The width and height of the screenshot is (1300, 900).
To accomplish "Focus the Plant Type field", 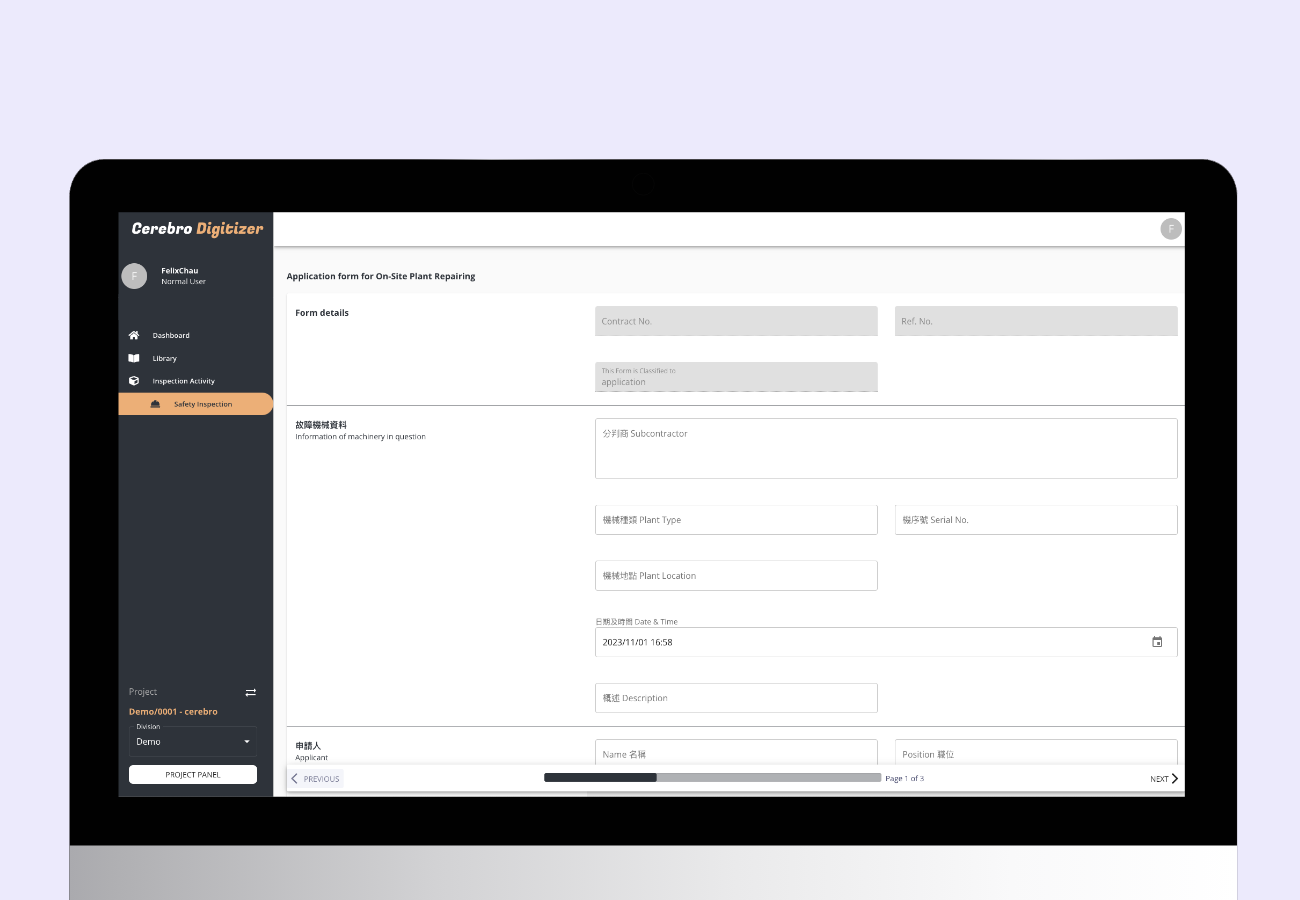I will [x=736, y=520].
